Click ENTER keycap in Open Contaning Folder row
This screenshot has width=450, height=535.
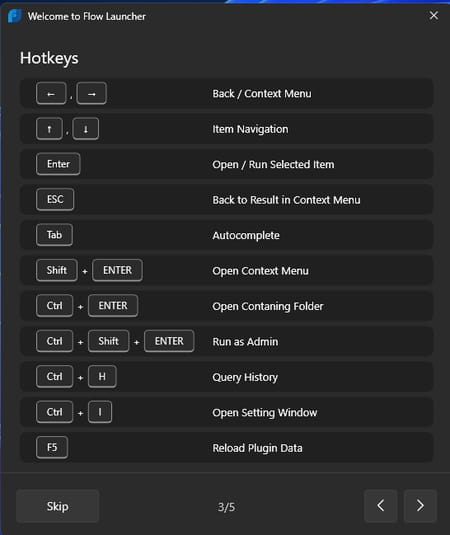pyautogui.click(x=113, y=306)
